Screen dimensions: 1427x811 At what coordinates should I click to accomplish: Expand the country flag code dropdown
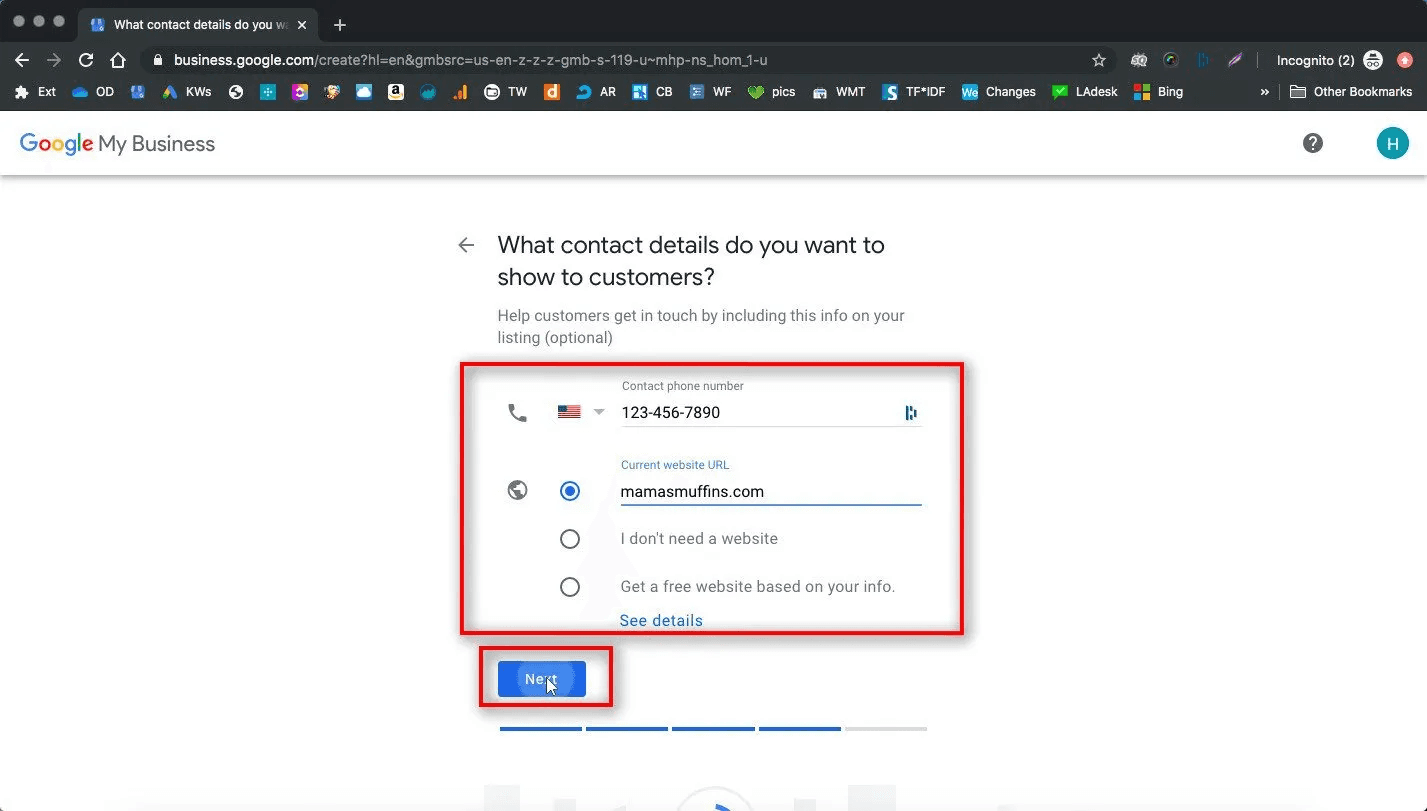pos(581,412)
